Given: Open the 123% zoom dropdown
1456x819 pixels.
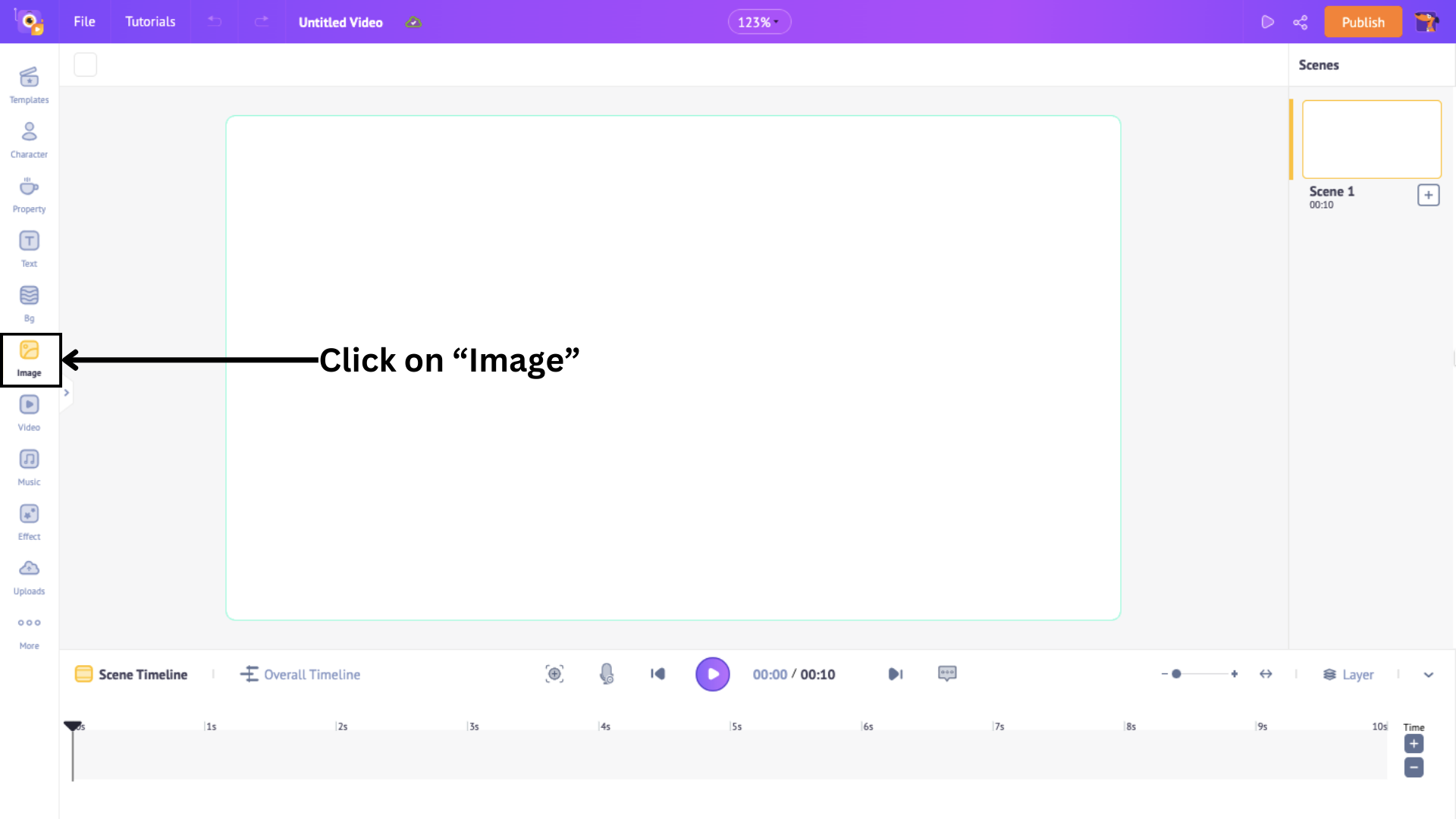Looking at the screenshot, I should tap(759, 22).
